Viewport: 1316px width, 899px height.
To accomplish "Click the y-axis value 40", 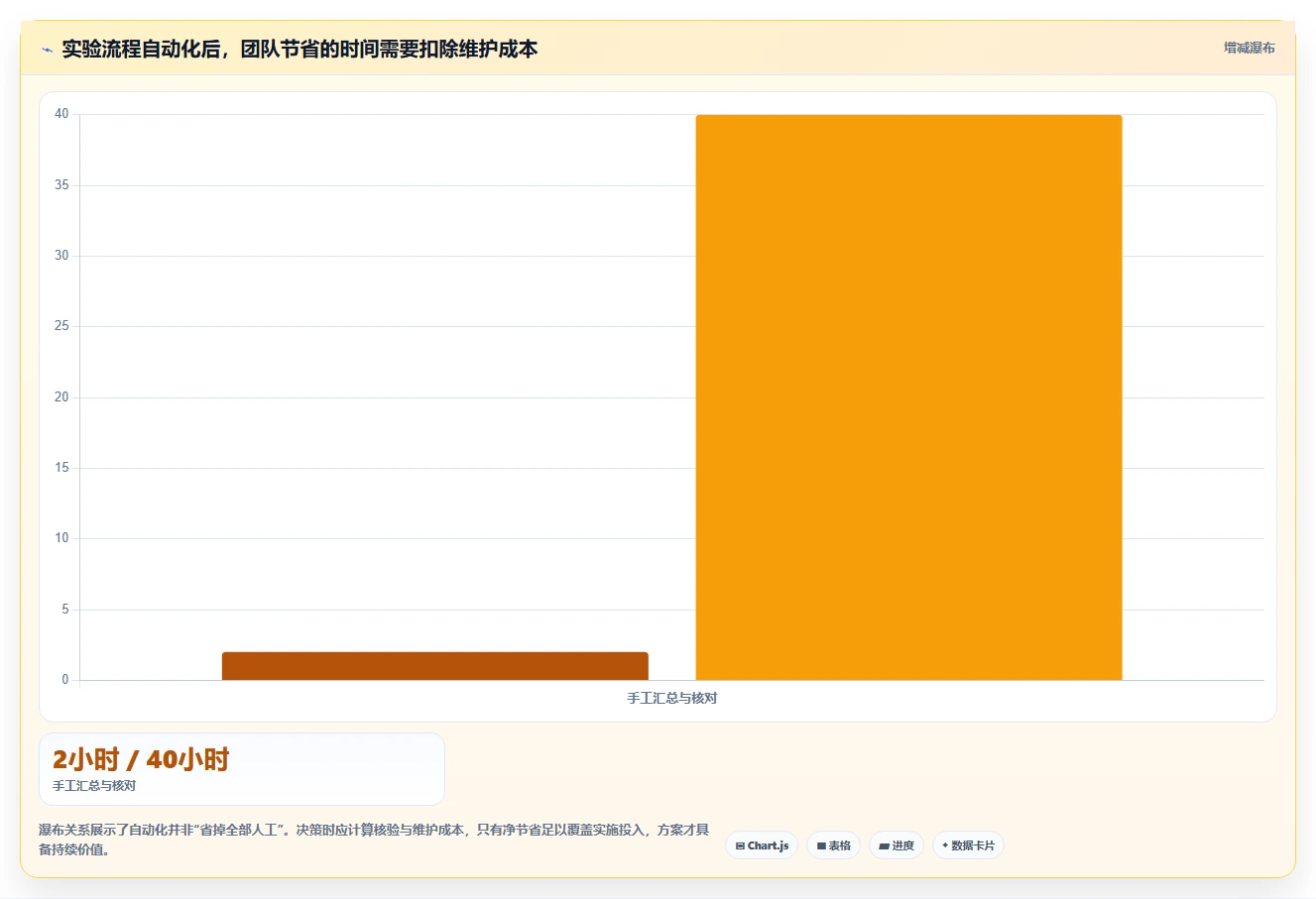I will [61, 114].
